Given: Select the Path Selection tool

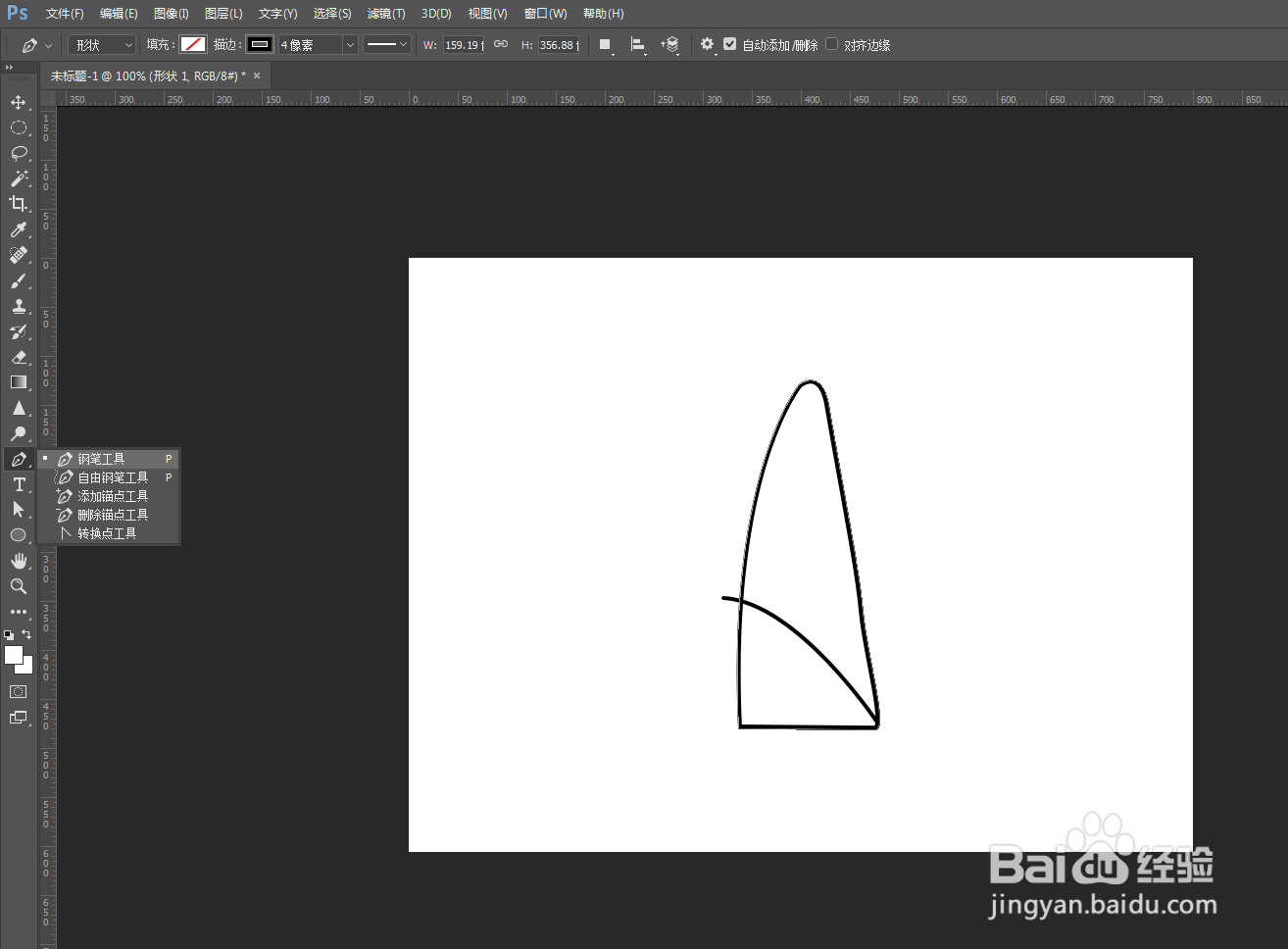Looking at the screenshot, I should 19,510.
